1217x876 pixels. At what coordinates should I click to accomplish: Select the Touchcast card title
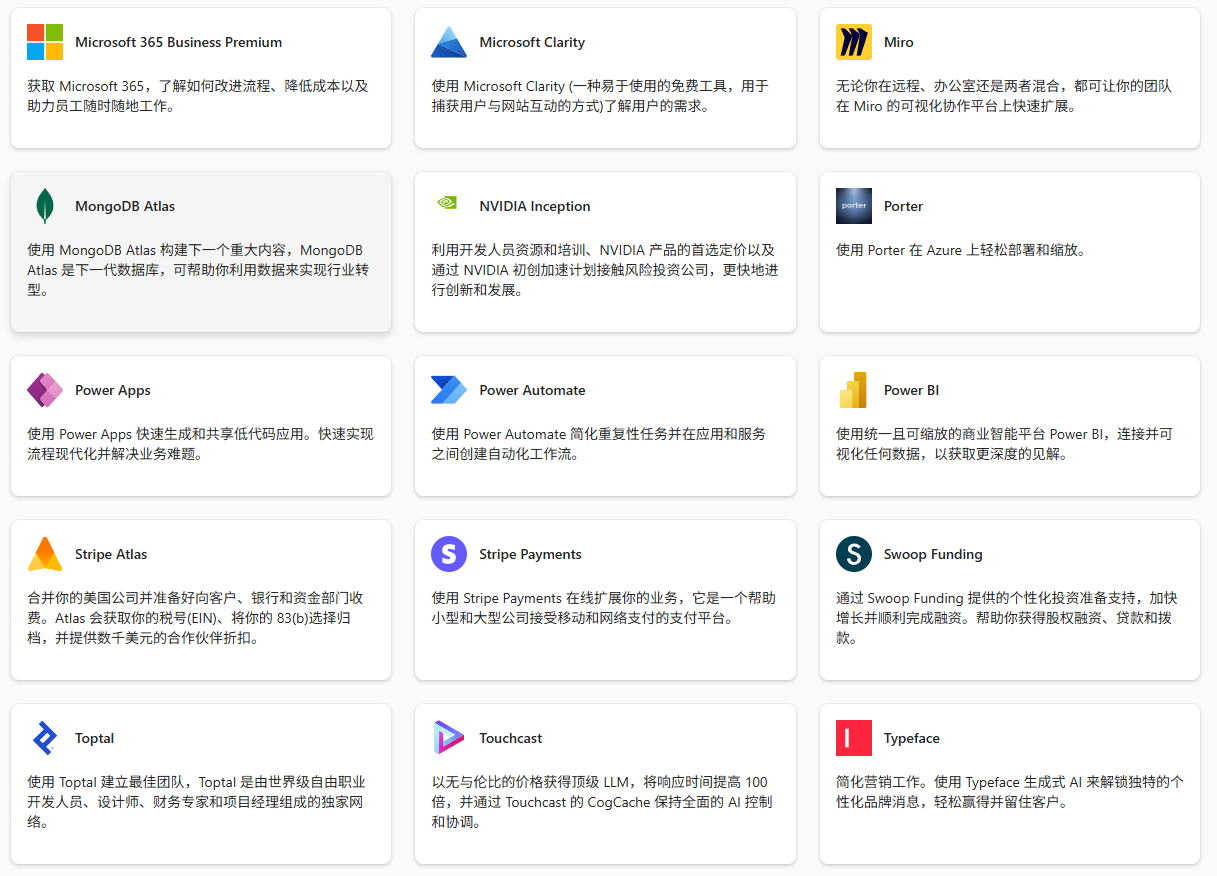pyautogui.click(x=511, y=738)
